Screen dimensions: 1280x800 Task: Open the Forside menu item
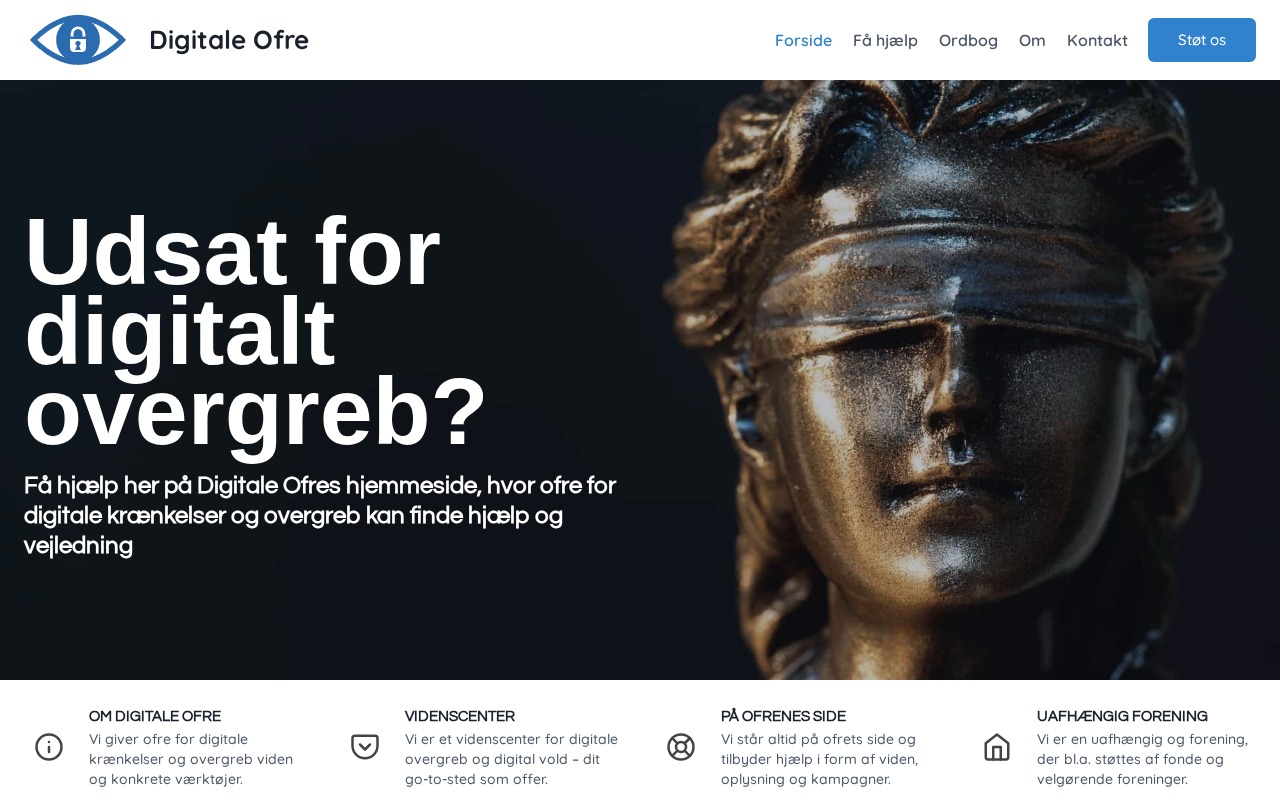(803, 40)
